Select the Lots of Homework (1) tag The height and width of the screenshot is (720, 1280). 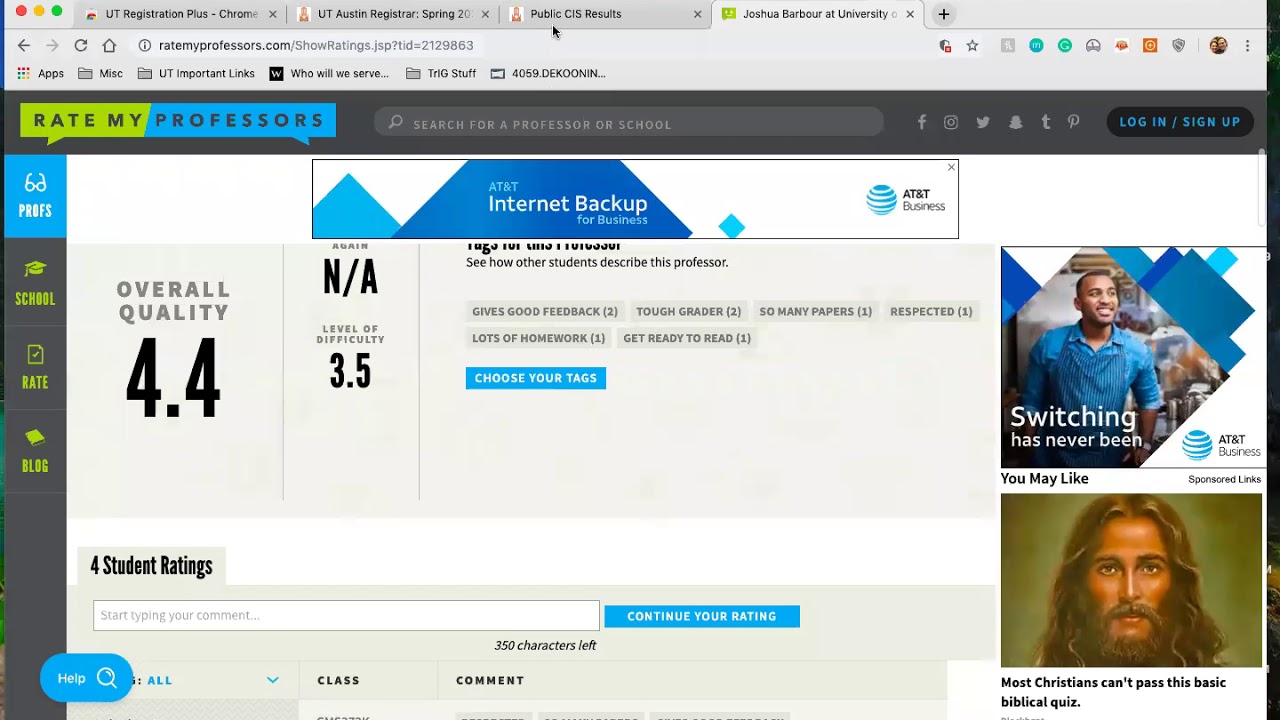538,338
